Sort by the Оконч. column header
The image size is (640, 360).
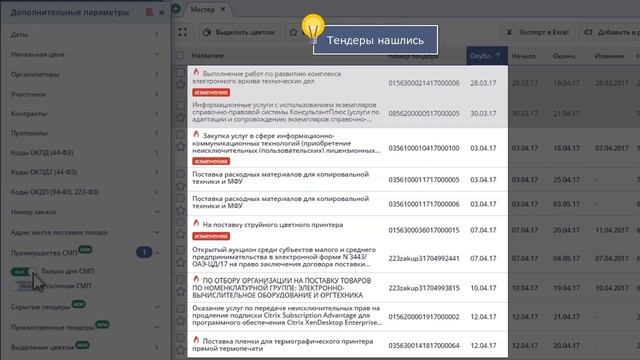(564, 56)
